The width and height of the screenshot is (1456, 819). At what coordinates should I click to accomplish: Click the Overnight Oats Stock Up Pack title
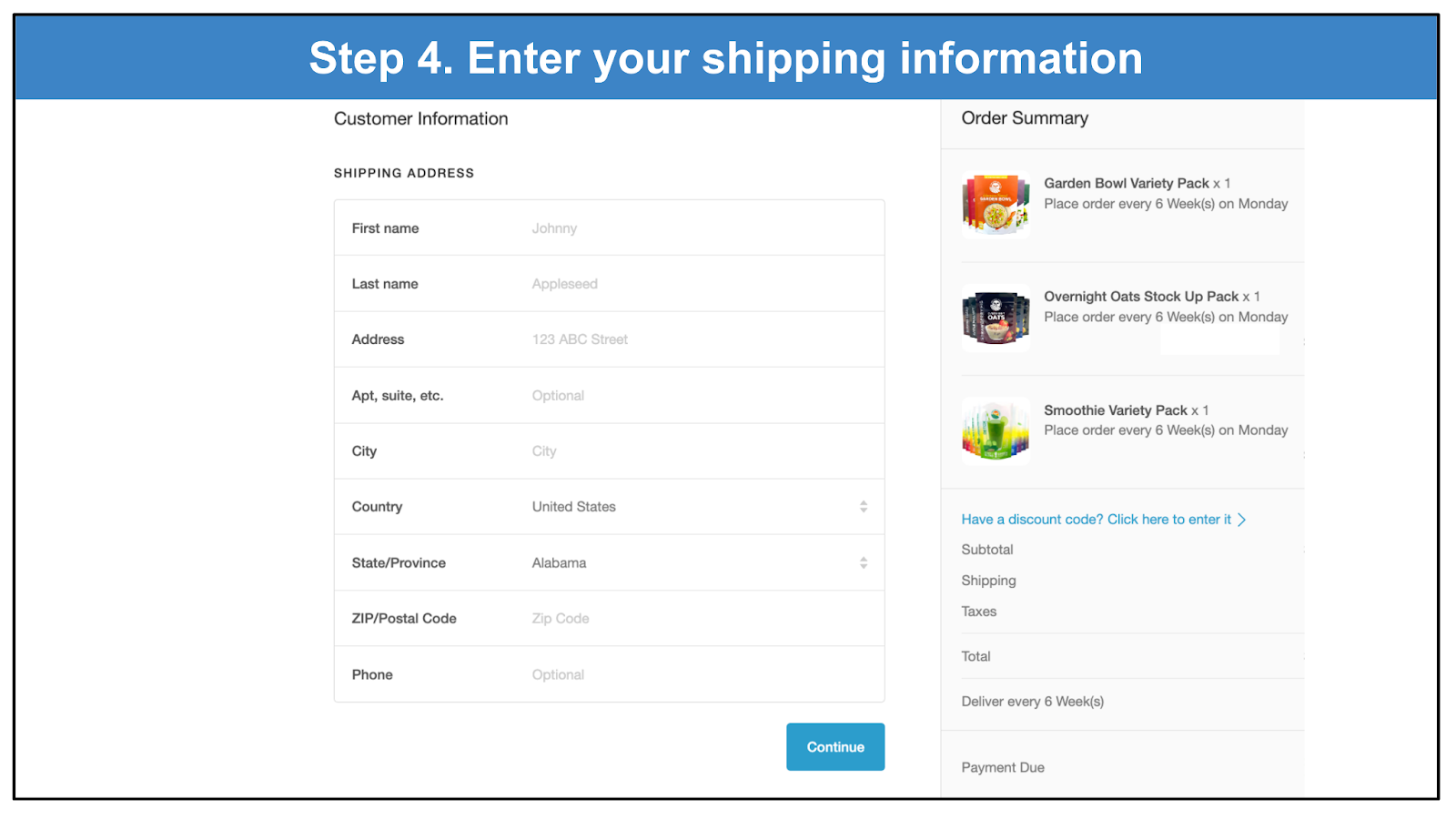click(1141, 297)
